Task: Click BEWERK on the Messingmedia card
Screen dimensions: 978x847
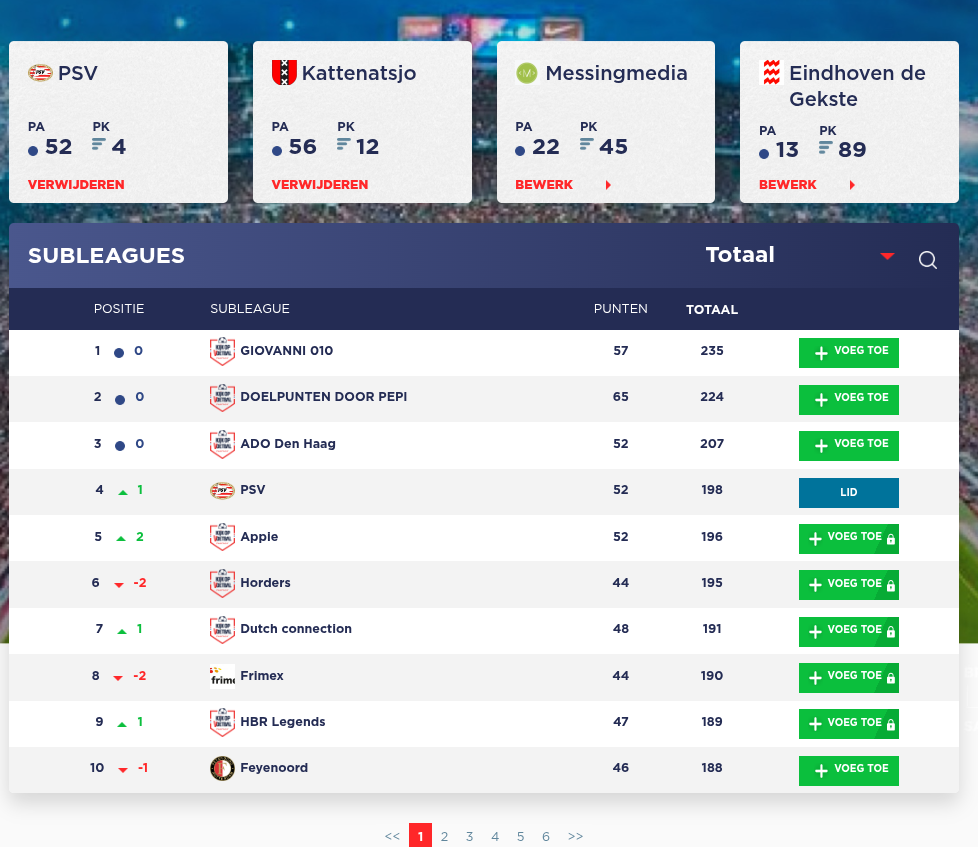Action: coord(544,185)
